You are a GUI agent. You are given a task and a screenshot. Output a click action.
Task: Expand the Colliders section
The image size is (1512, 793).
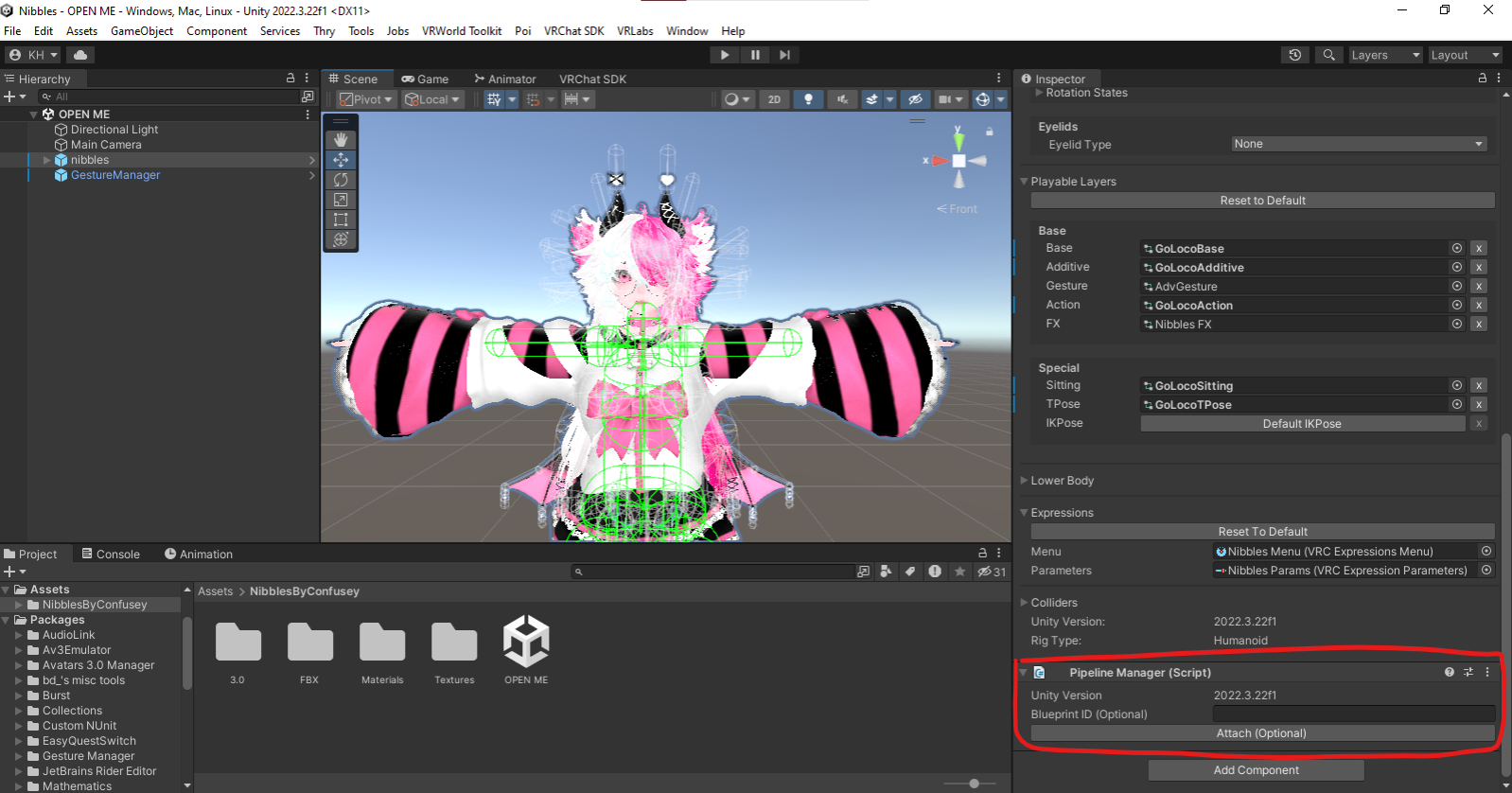[x=1024, y=602]
